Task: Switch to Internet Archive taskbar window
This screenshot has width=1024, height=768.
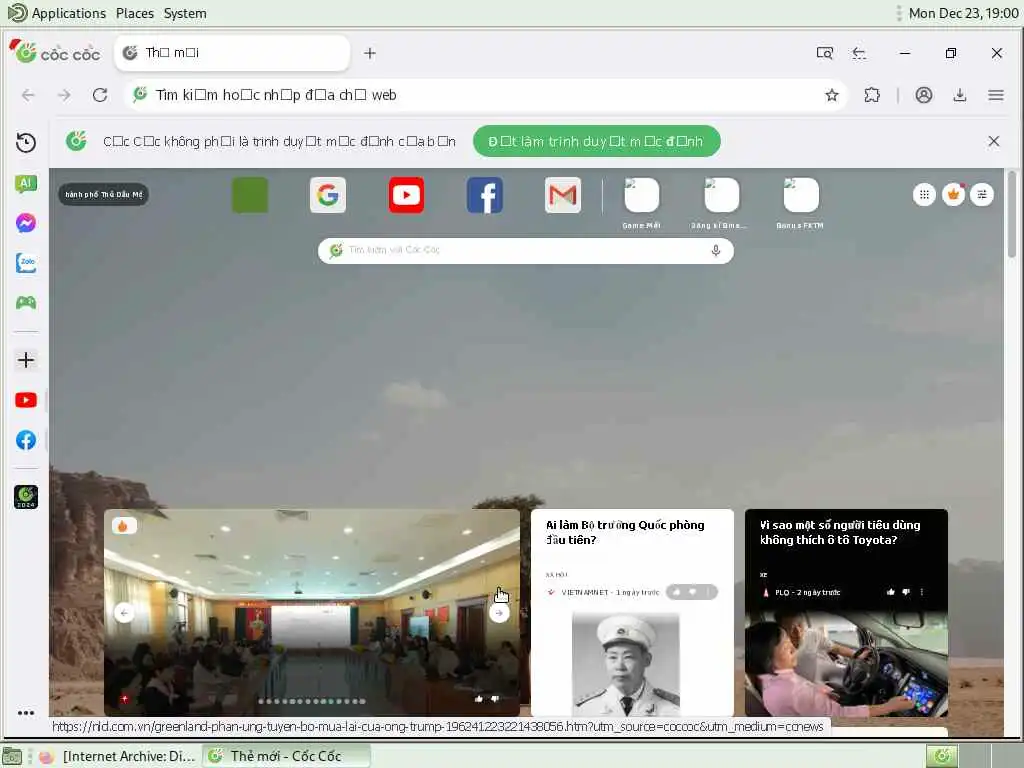Action: tap(118, 756)
